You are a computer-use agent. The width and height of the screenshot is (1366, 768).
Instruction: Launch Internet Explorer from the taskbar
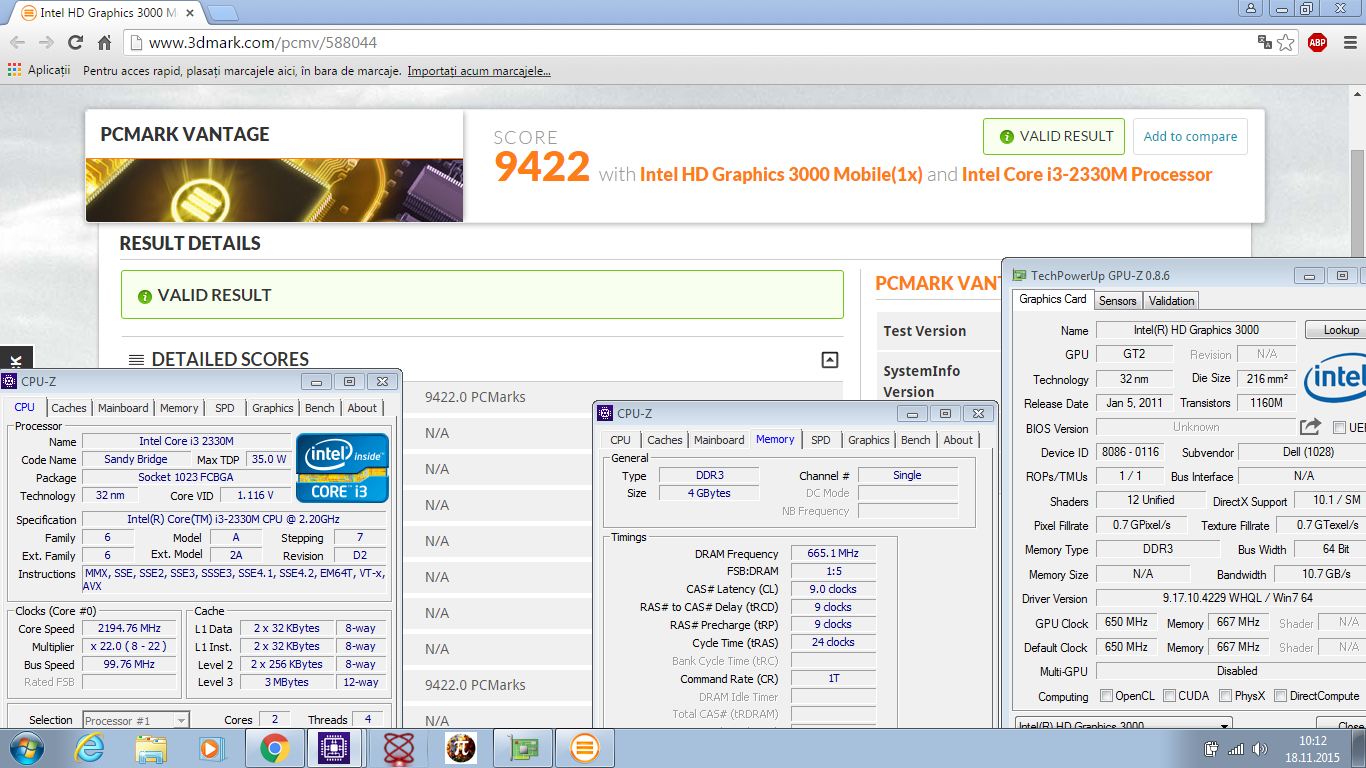89,748
